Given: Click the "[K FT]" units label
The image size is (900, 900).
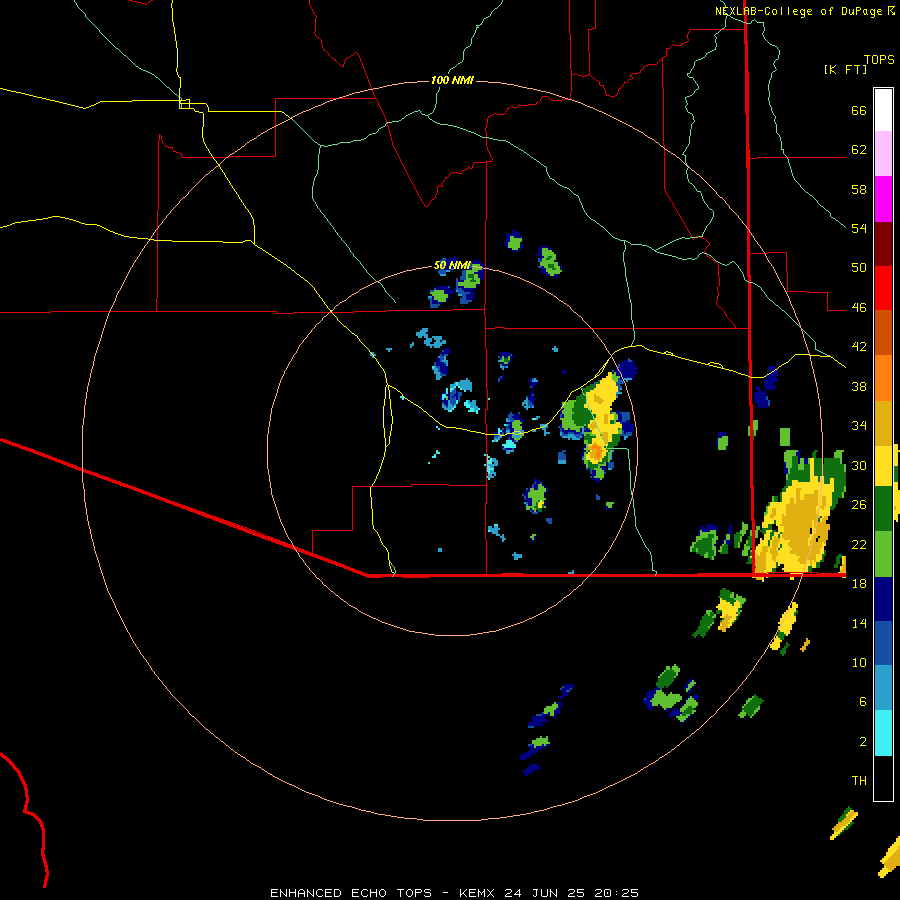Looking at the screenshot, I should point(845,69).
